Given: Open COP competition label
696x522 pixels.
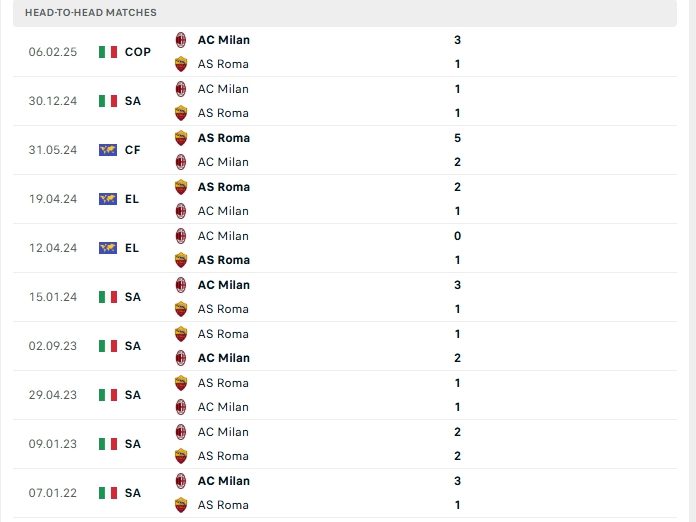Looking at the screenshot, I should point(138,52).
